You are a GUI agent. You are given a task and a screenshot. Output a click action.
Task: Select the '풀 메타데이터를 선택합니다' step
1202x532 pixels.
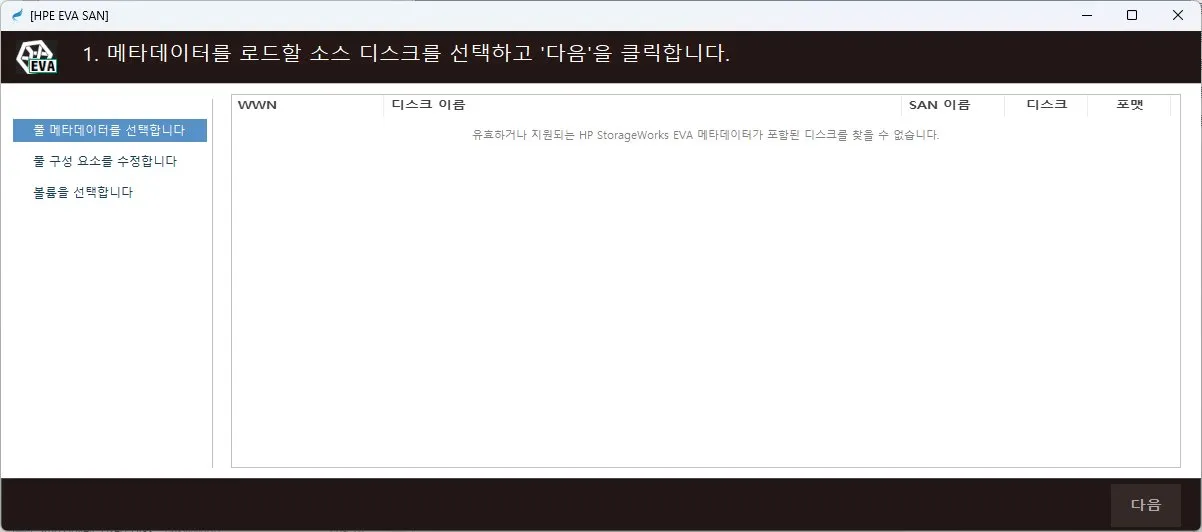coord(110,130)
